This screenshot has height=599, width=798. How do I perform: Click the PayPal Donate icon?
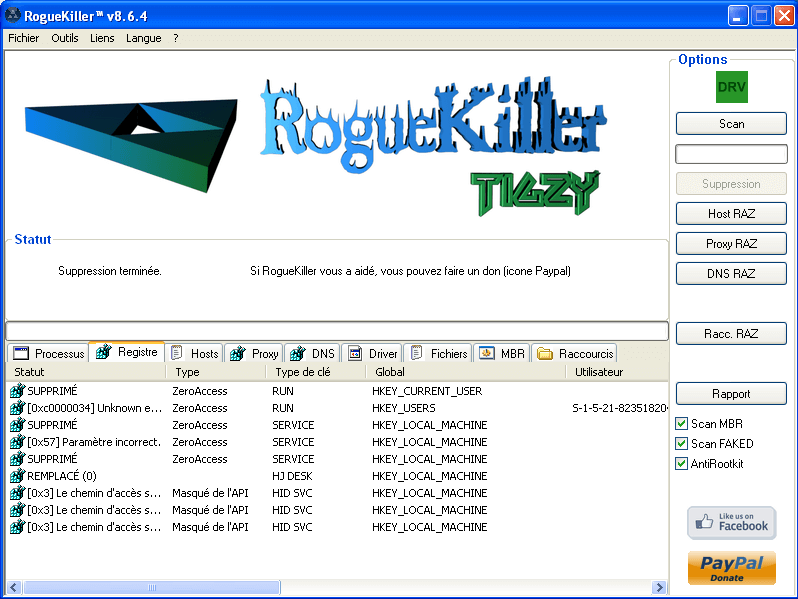pos(731,568)
